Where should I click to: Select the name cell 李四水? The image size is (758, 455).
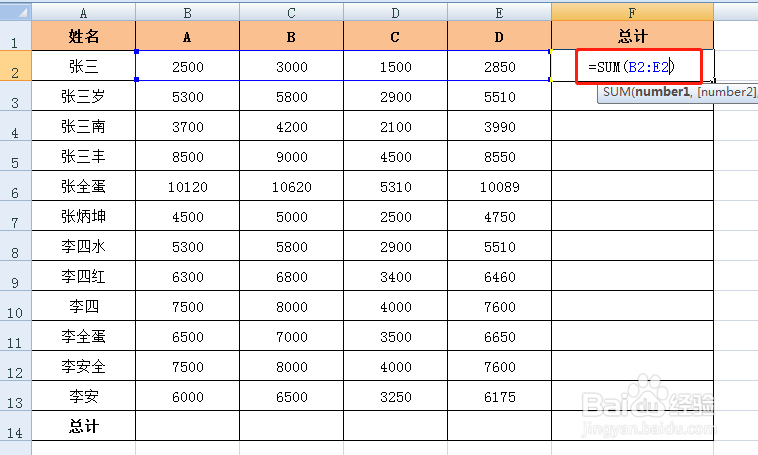(x=84, y=246)
